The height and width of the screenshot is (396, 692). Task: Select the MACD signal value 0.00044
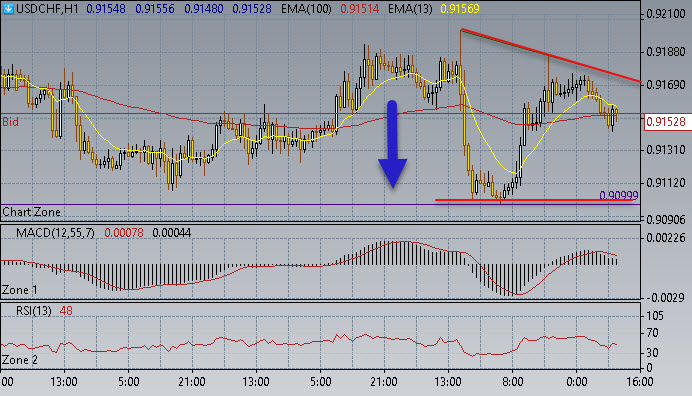tap(172, 233)
